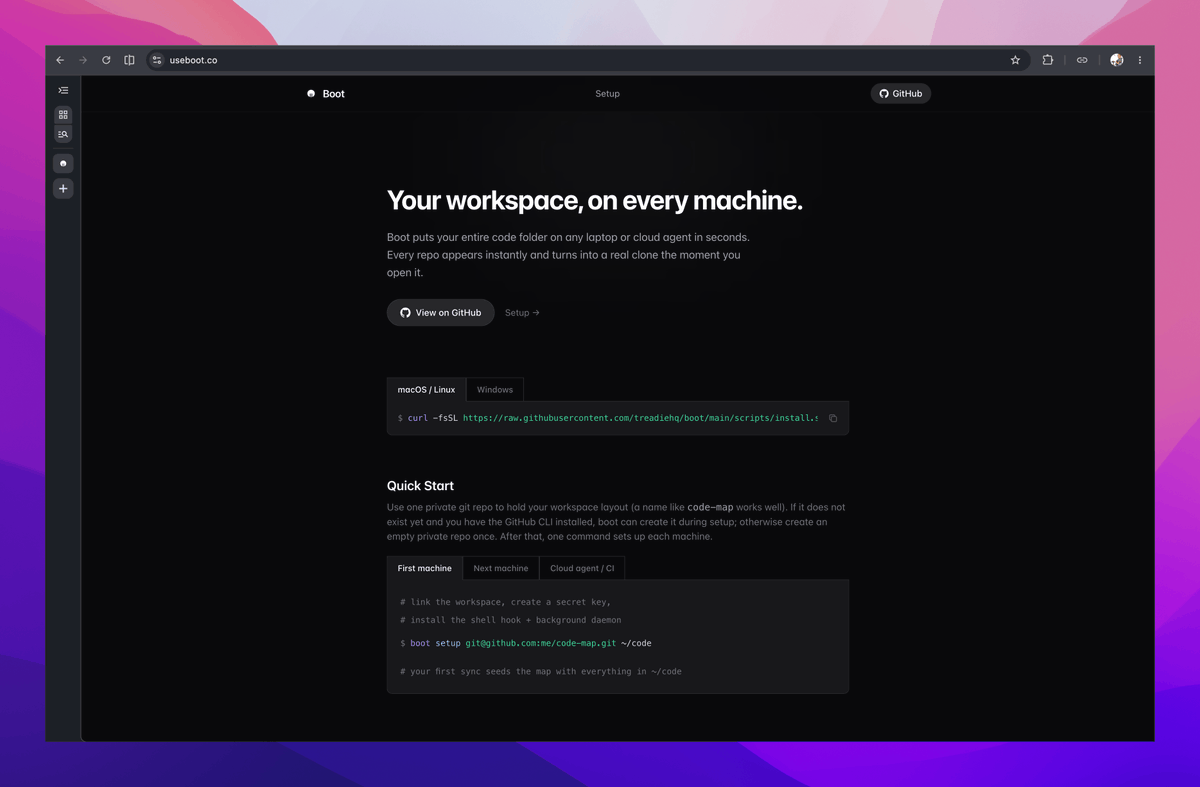Bookmark this page with the star
The height and width of the screenshot is (787, 1200).
[1015, 60]
